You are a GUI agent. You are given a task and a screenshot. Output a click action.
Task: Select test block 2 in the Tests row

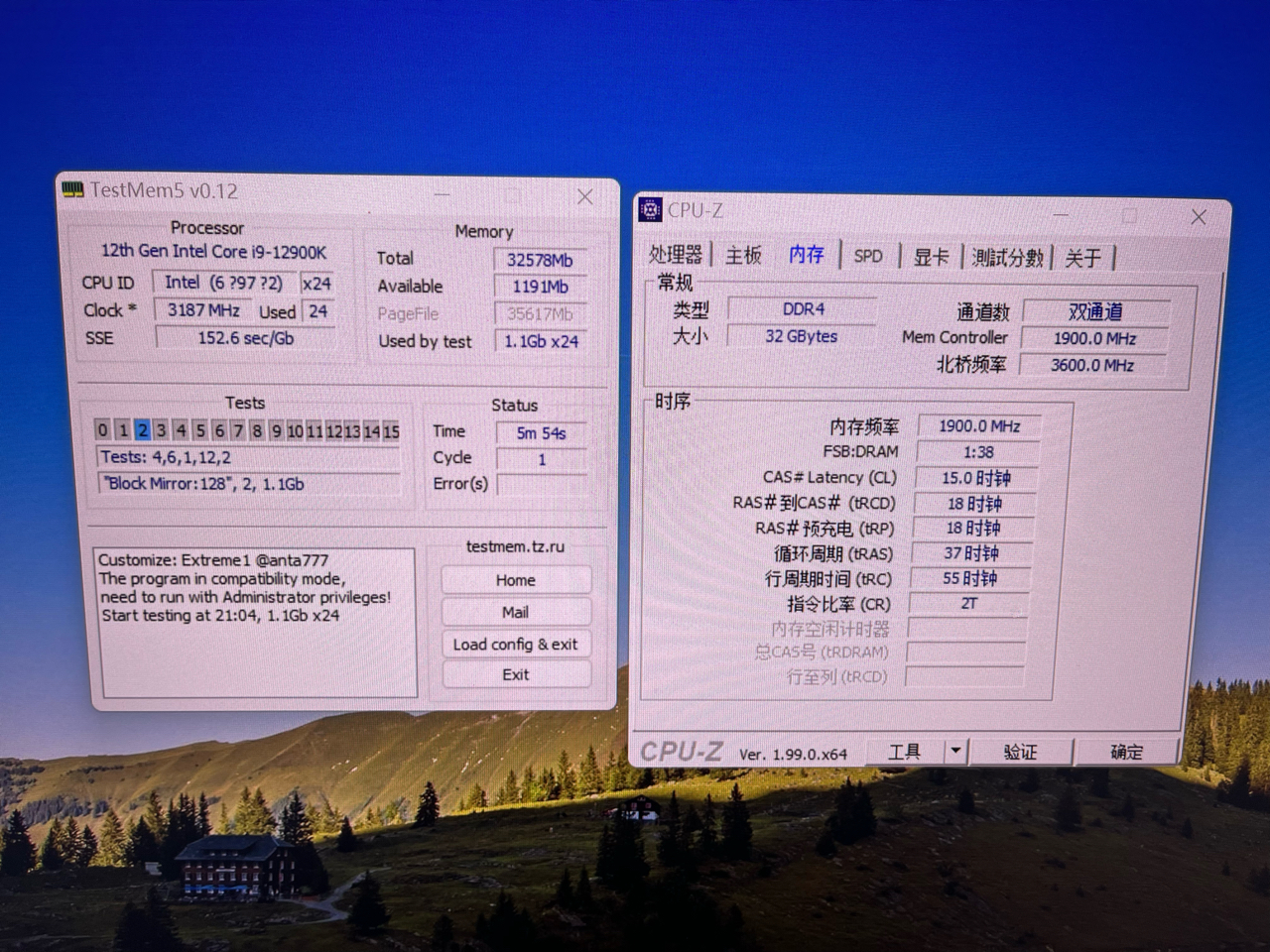pos(142,429)
